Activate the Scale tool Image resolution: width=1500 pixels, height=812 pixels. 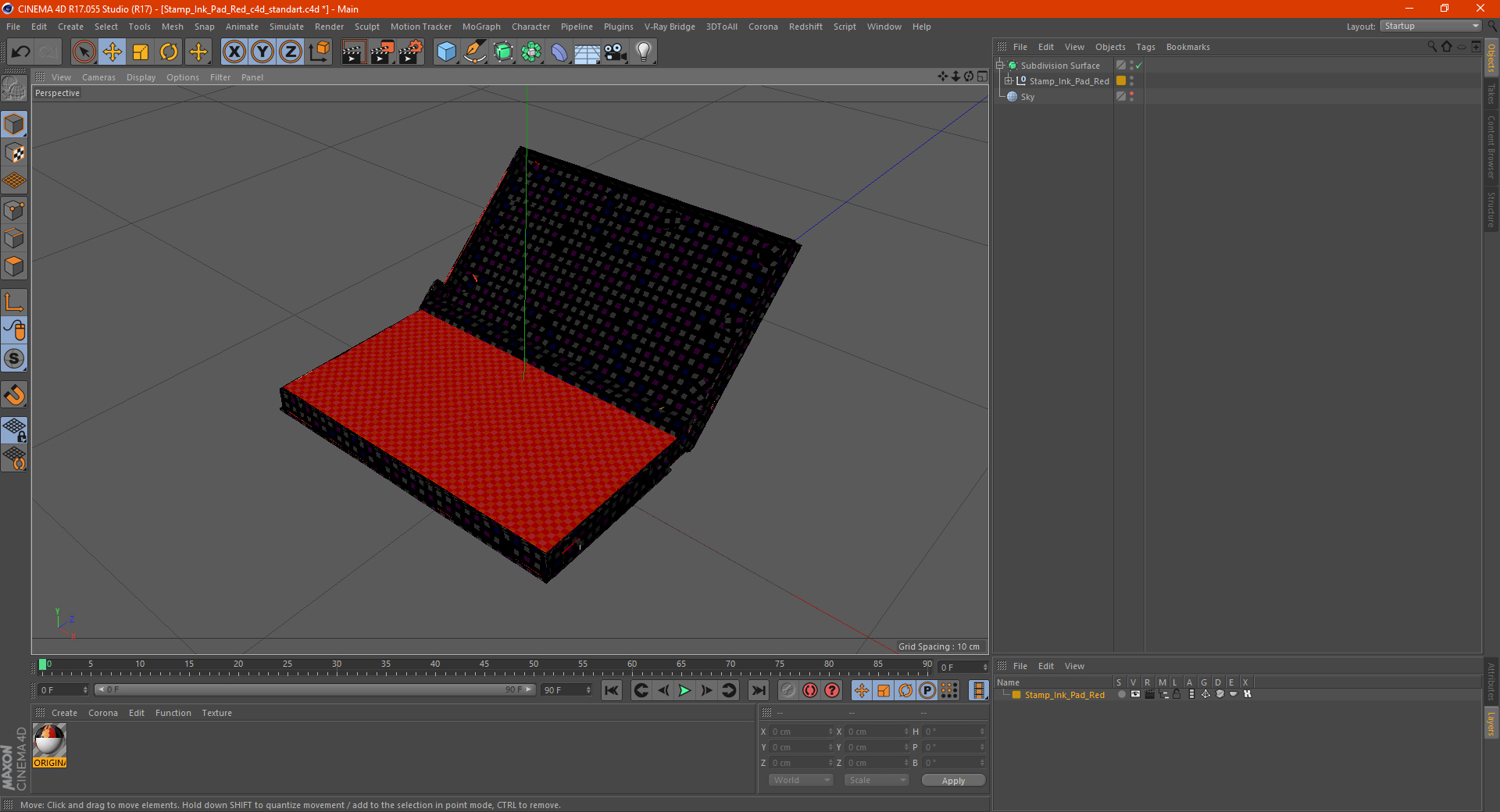[x=141, y=52]
